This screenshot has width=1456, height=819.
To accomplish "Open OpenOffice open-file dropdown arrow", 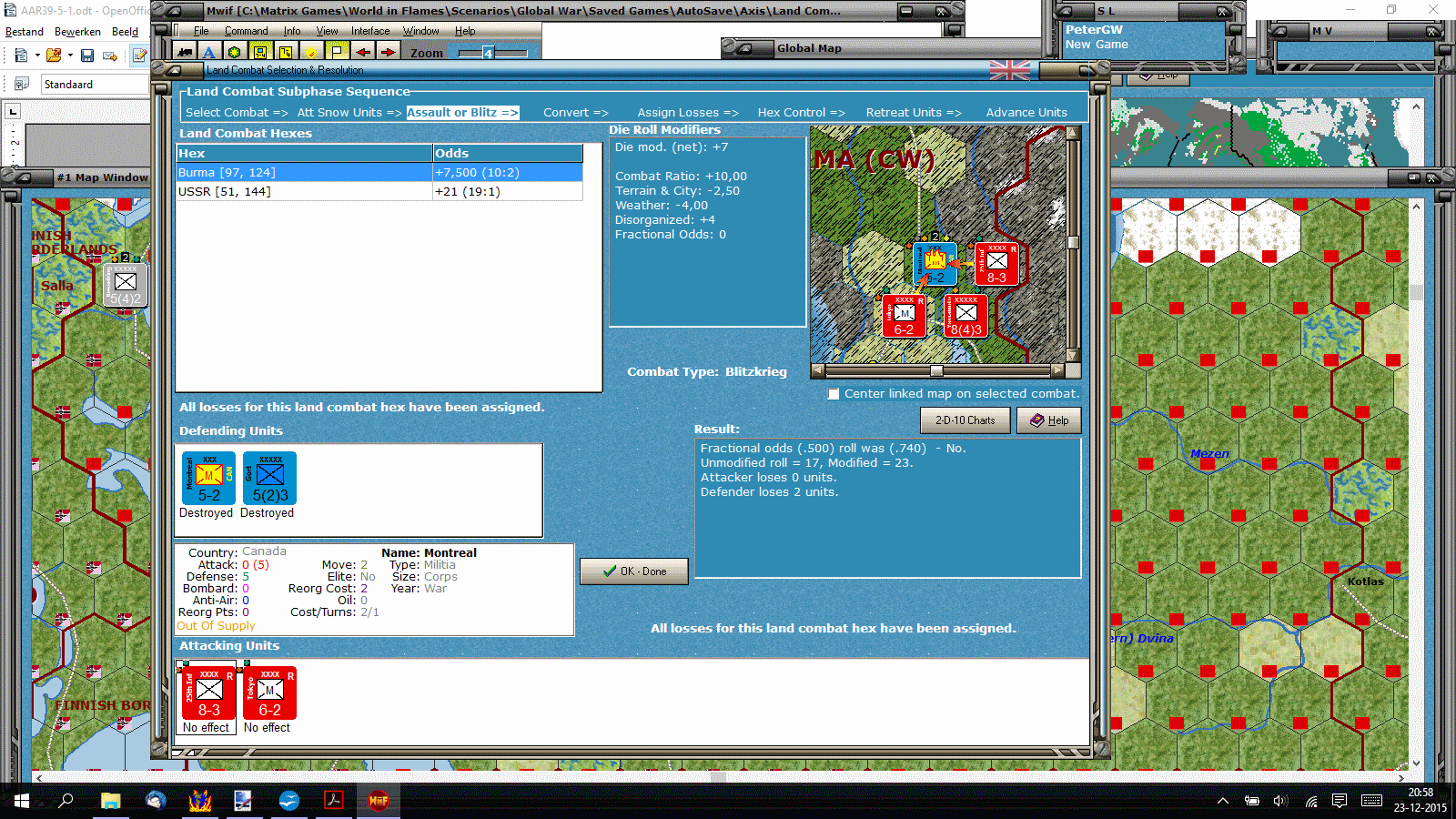I will [x=70, y=56].
